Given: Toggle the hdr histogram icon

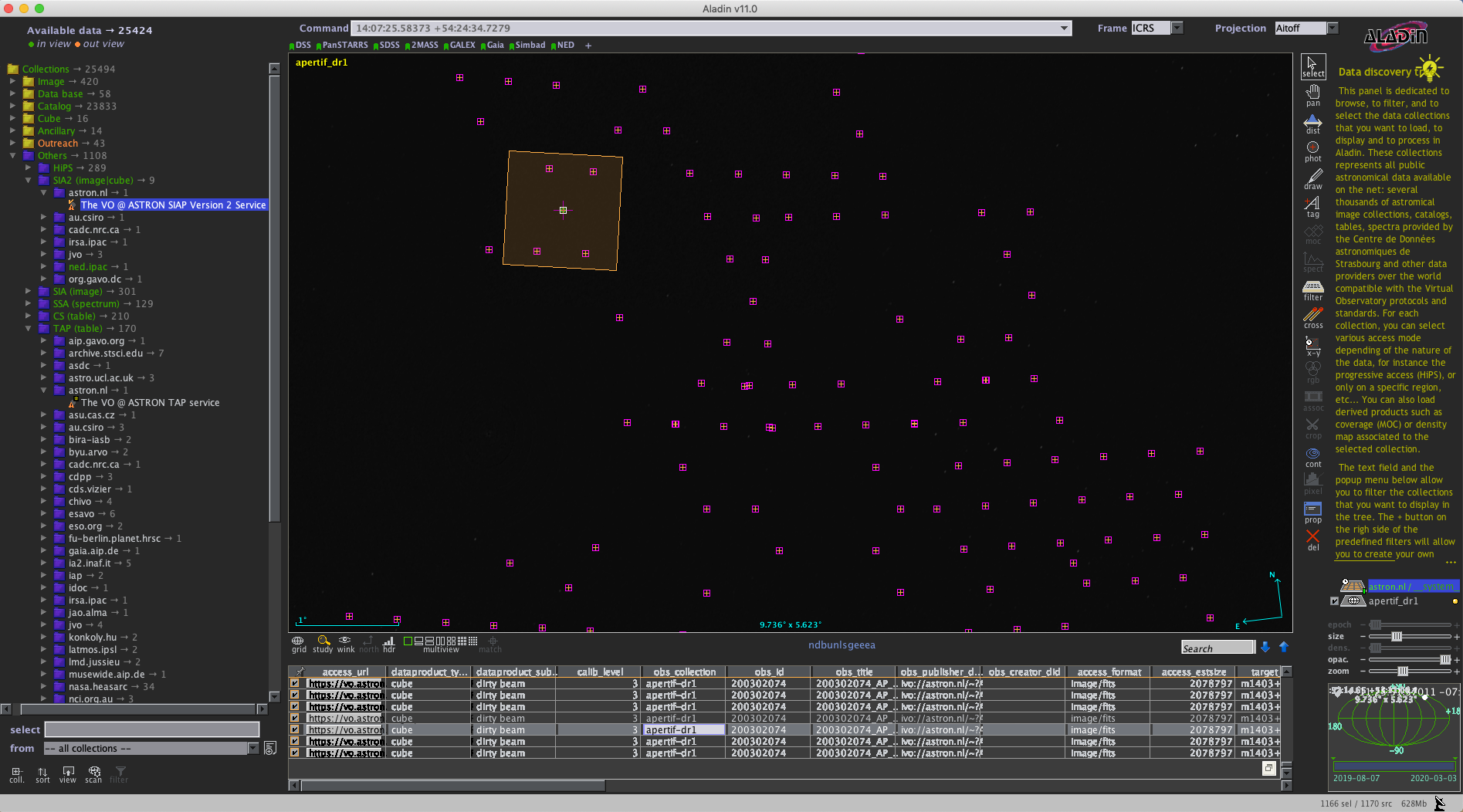Looking at the screenshot, I should pyautogui.click(x=389, y=644).
